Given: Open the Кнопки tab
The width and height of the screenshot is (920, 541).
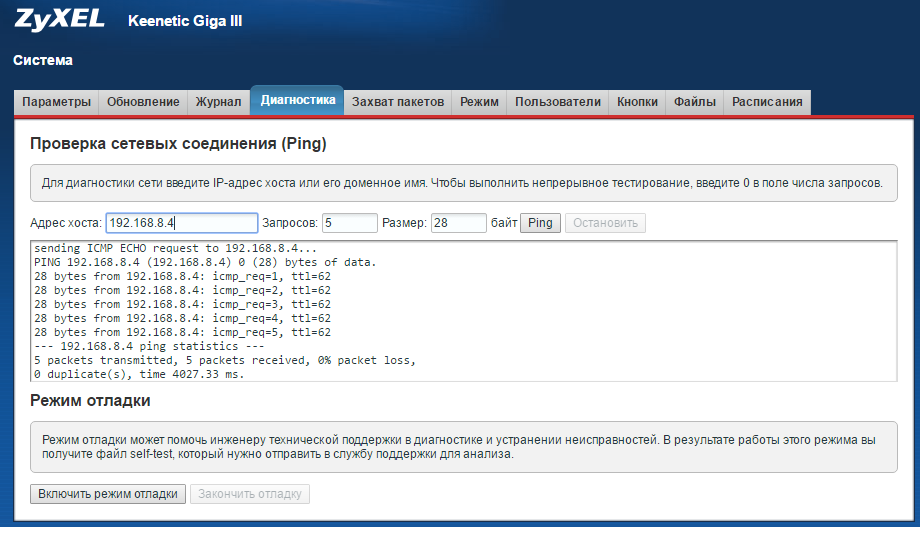Looking at the screenshot, I should pyautogui.click(x=637, y=102).
